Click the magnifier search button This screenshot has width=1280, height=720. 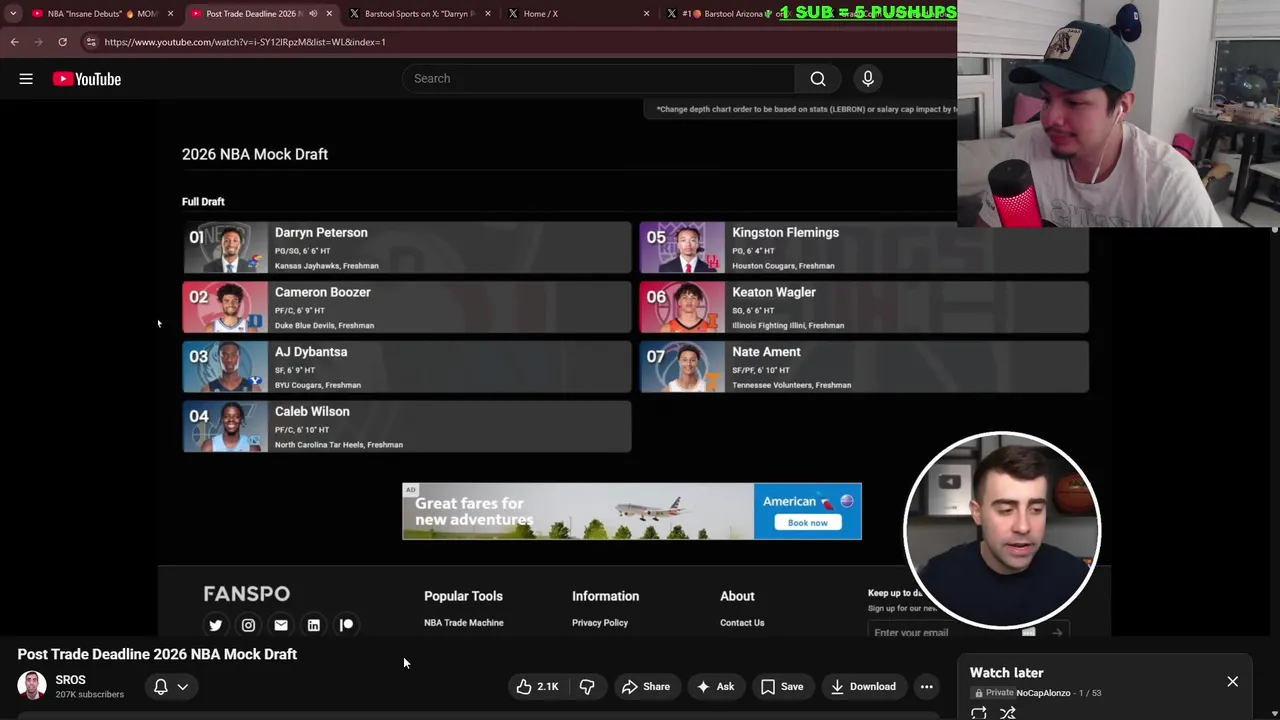(818, 79)
